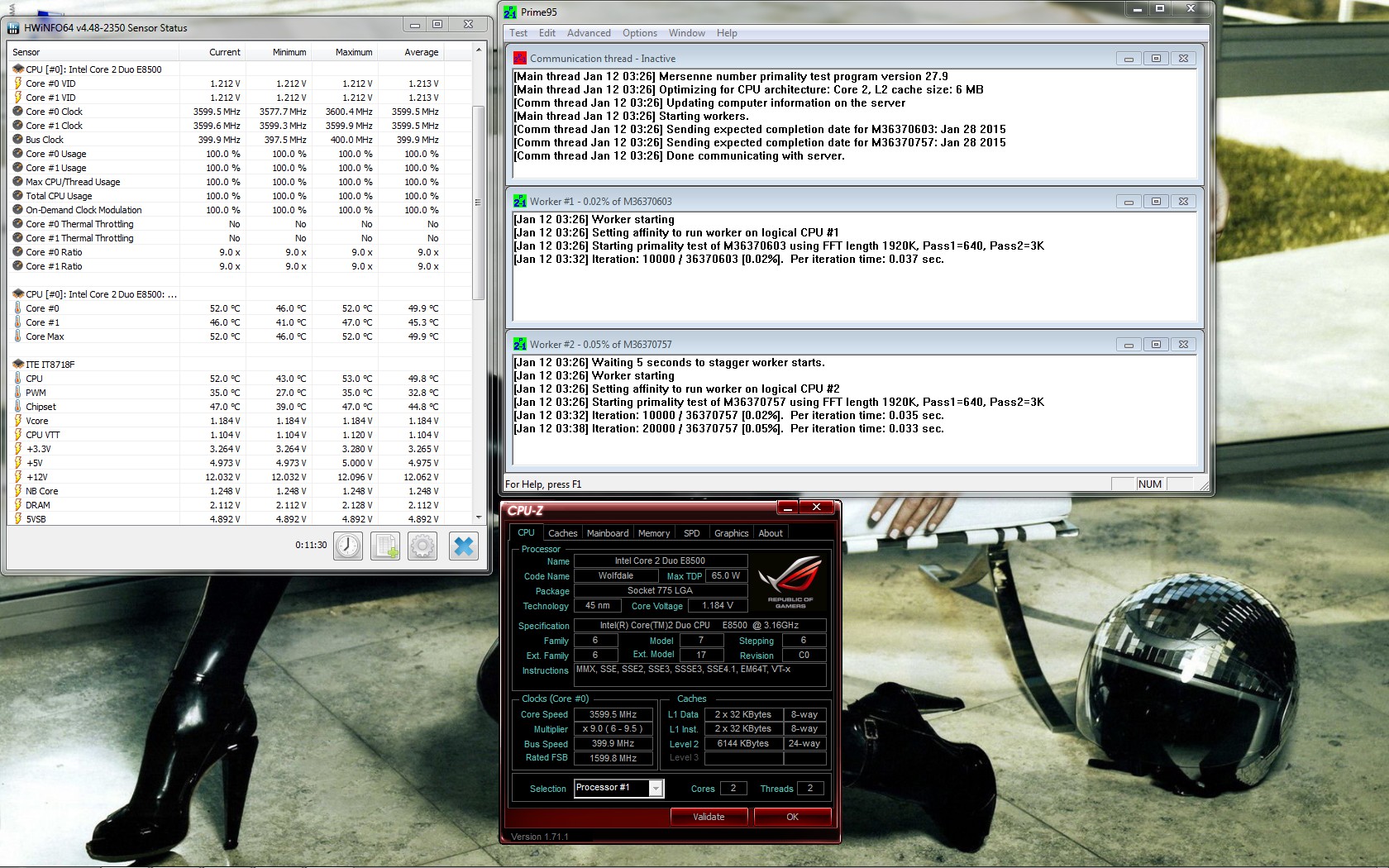
Task: Open the Edit menu in Prime95
Action: click(x=547, y=33)
